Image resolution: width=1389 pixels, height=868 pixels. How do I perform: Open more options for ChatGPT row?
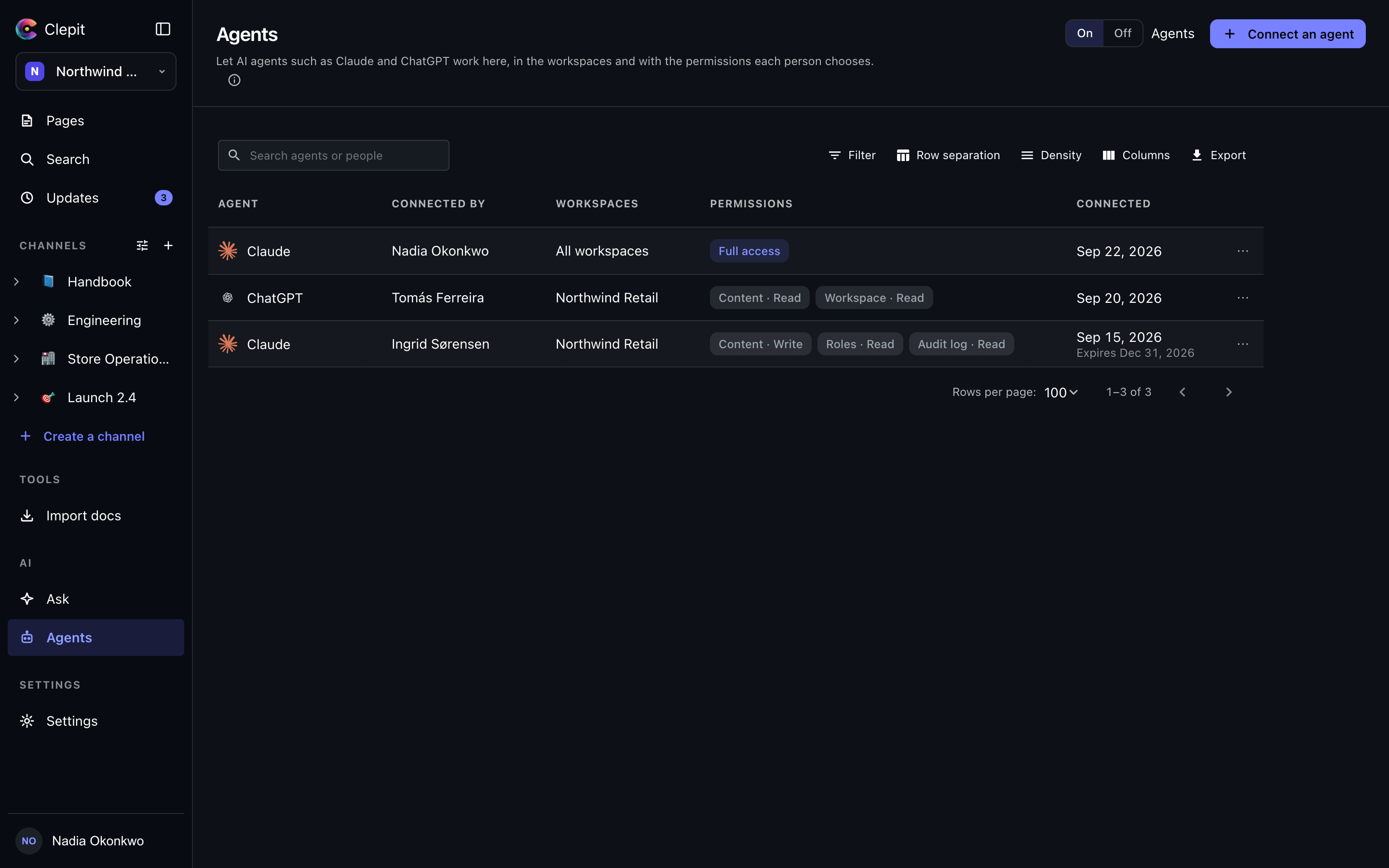click(x=1243, y=298)
